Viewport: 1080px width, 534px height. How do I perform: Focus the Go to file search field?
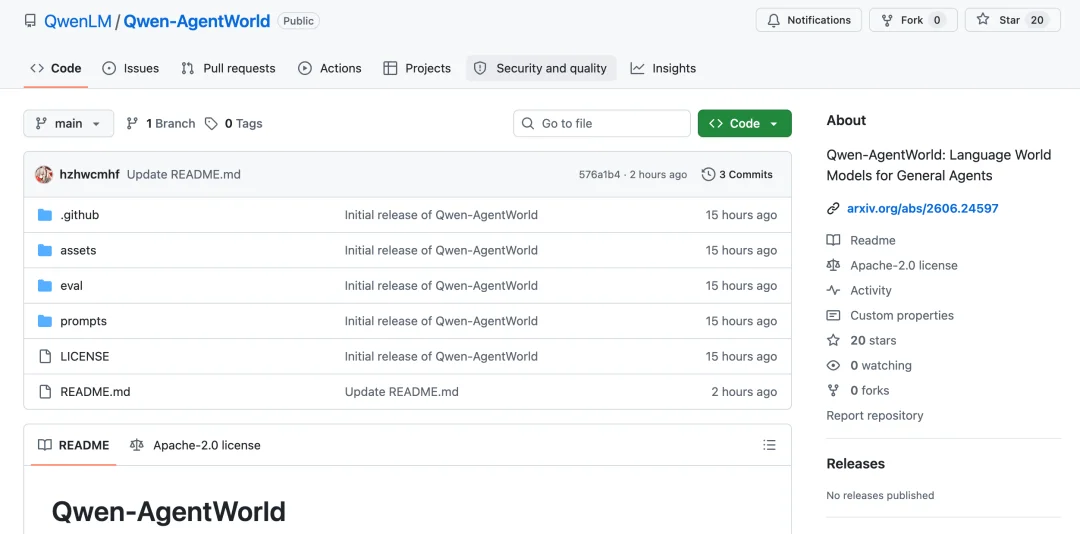(x=602, y=123)
